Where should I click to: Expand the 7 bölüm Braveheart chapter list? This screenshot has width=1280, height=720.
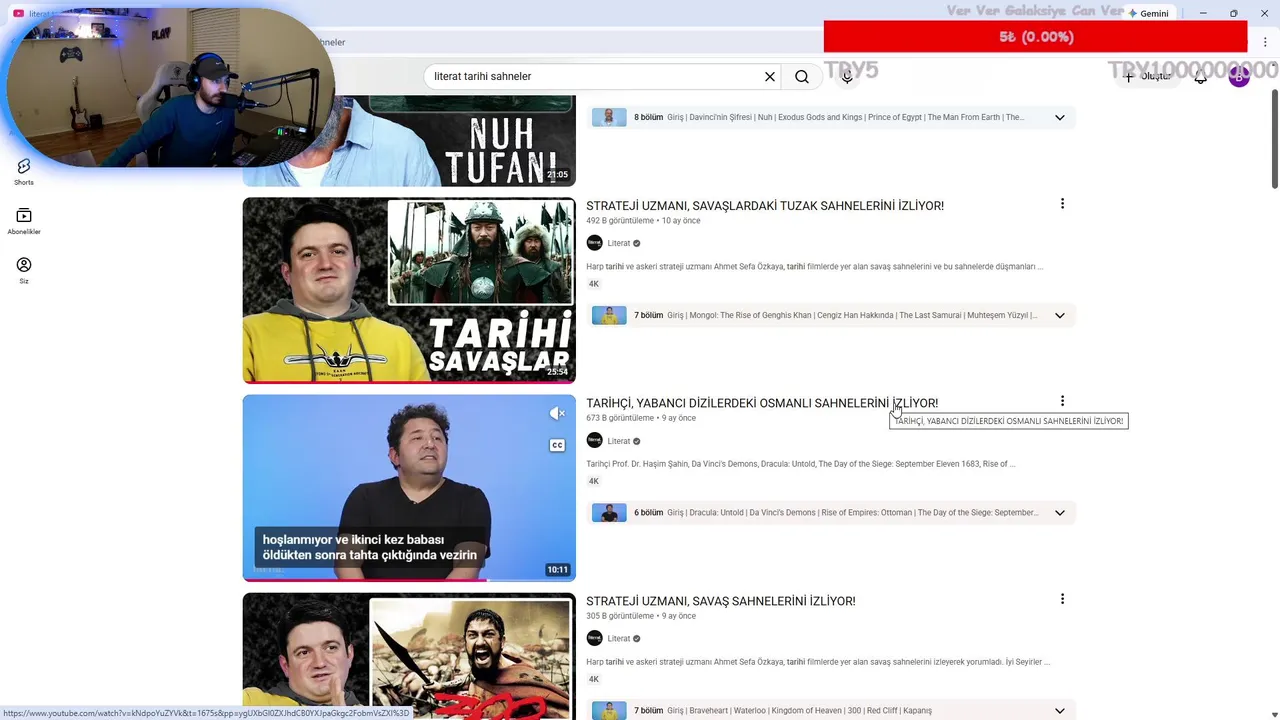coord(1059,710)
